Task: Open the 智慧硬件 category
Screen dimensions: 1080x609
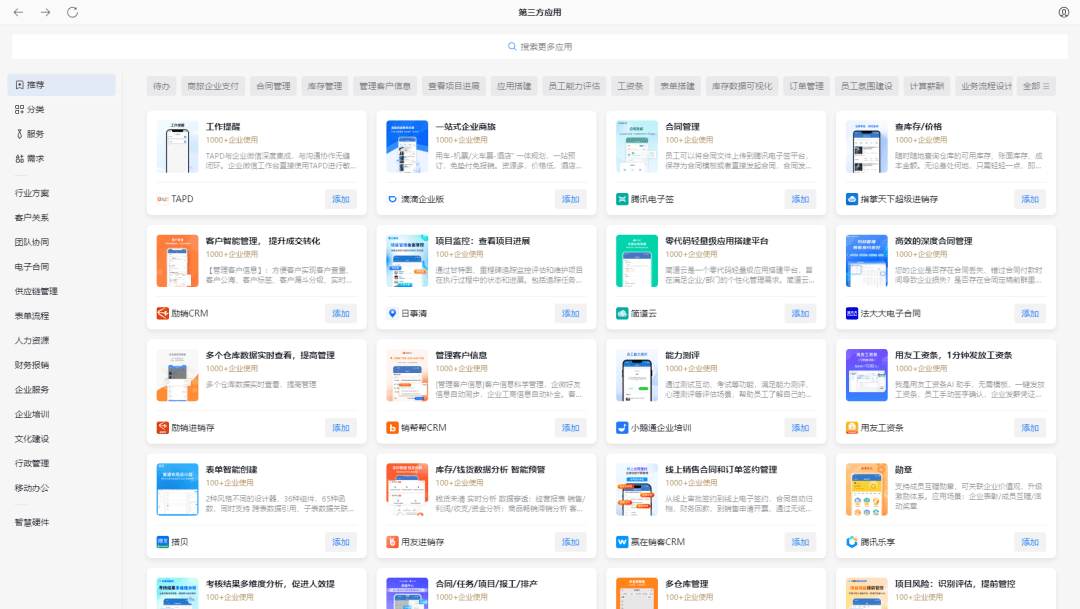Action: point(32,522)
